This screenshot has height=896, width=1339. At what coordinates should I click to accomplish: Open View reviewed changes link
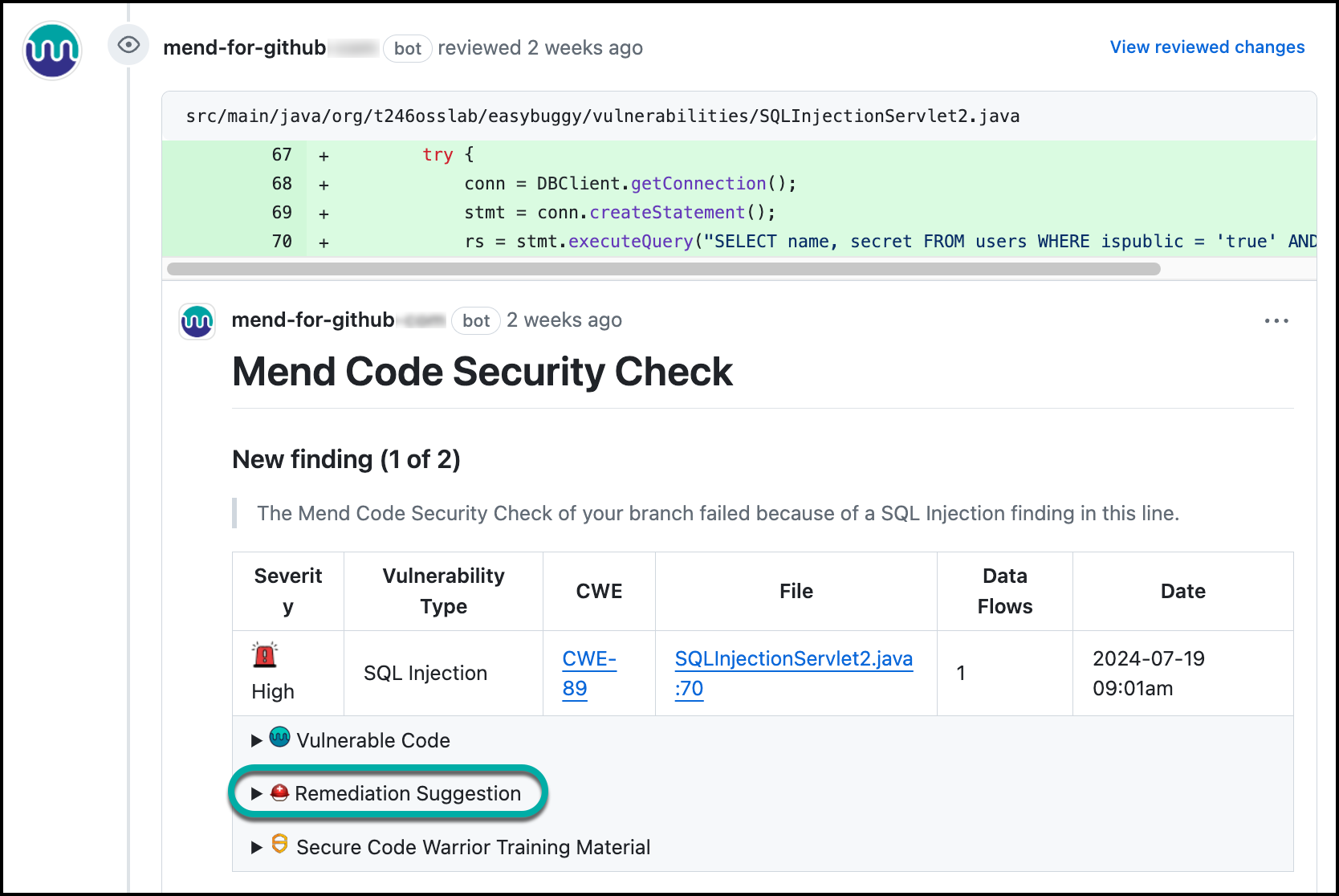click(1207, 47)
